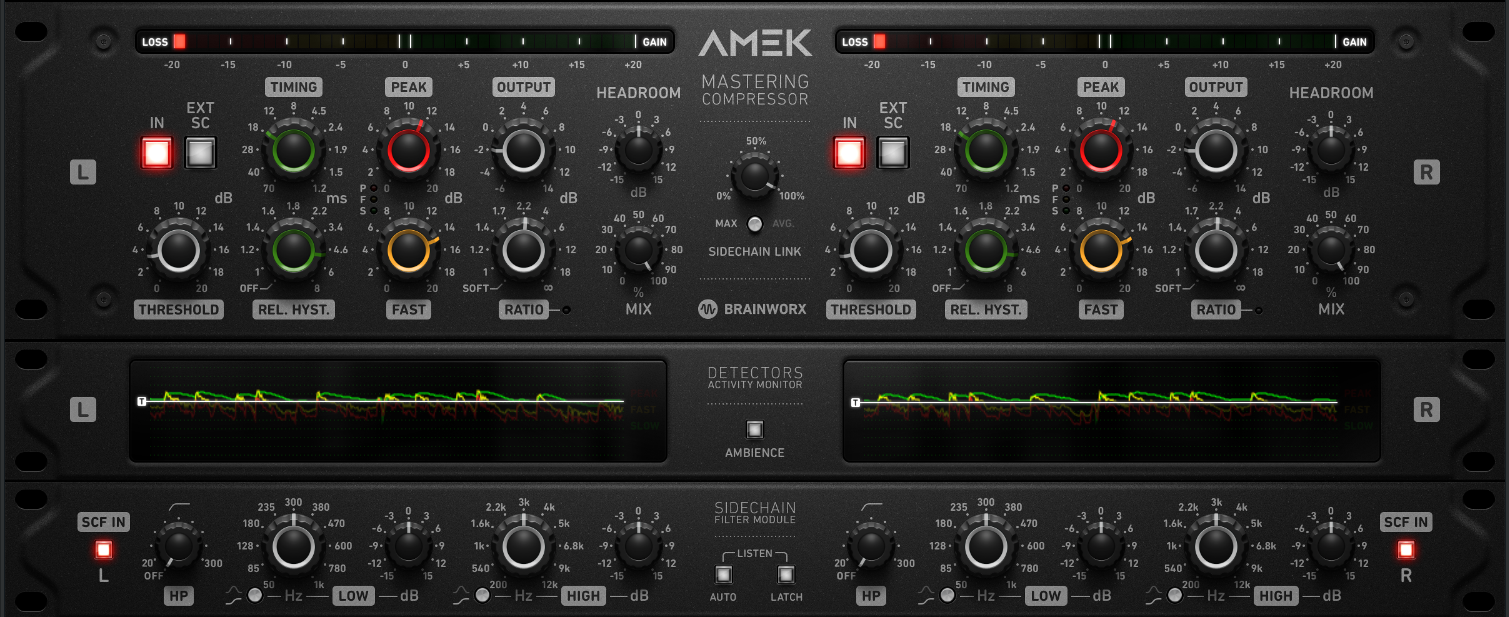Click the left channel TIMING knob
This screenshot has width=1509, height=617.
pos(293,151)
